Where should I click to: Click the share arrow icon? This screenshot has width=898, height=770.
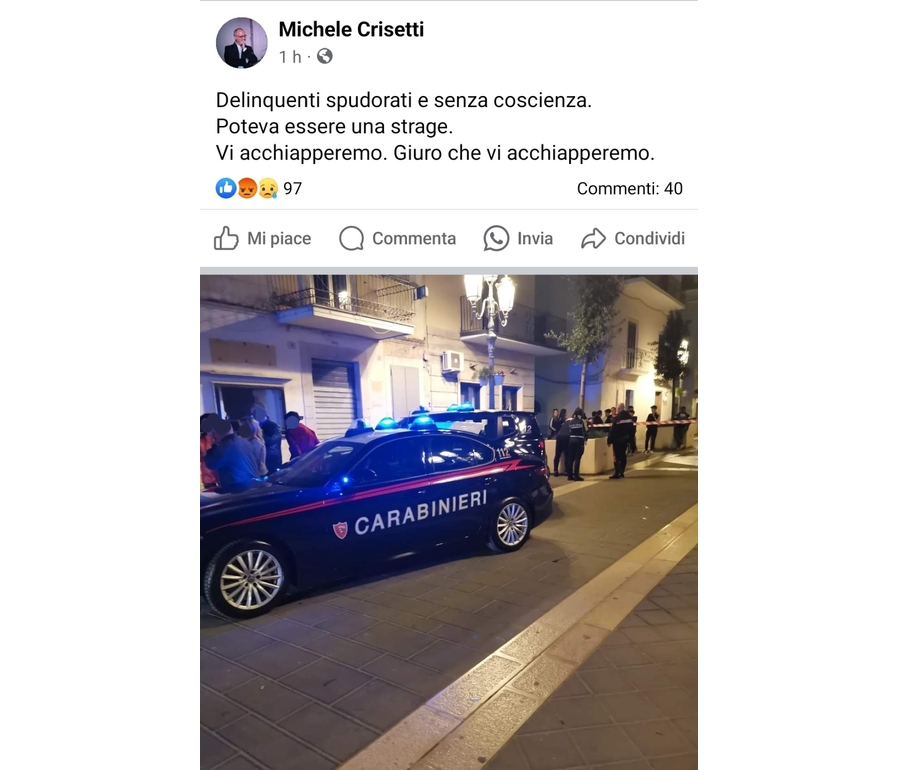coord(593,238)
